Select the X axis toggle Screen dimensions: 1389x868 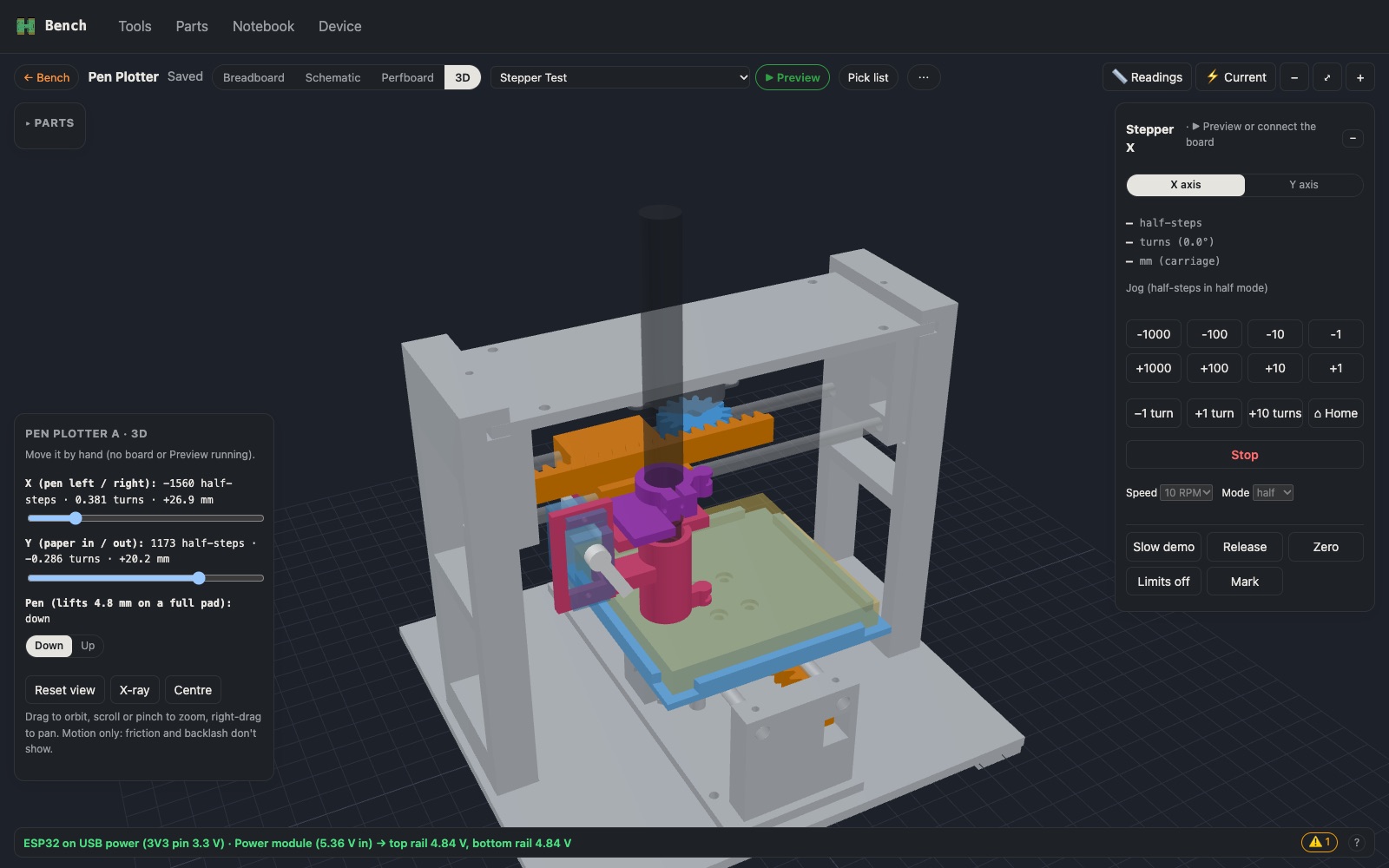pyautogui.click(x=1185, y=185)
